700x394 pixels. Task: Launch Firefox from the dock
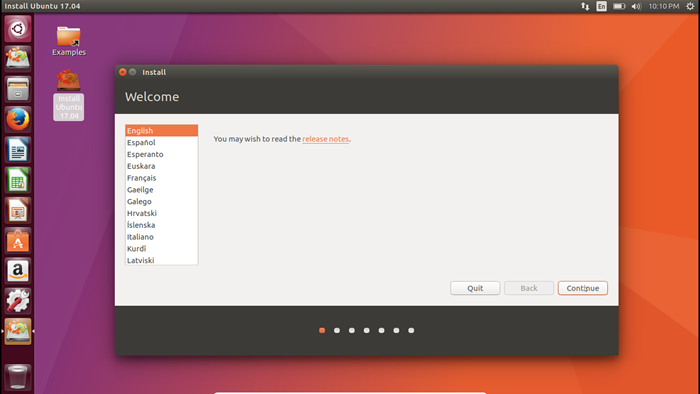click(18, 120)
